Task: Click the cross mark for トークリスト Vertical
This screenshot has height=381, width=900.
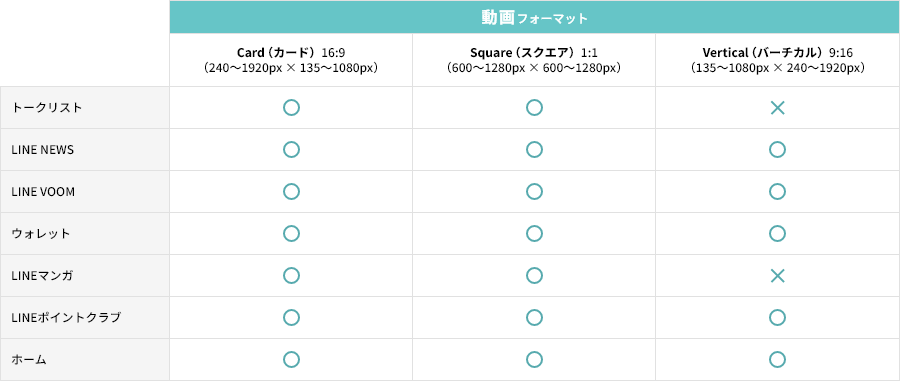Action: pyautogui.click(x=777, y=108)
